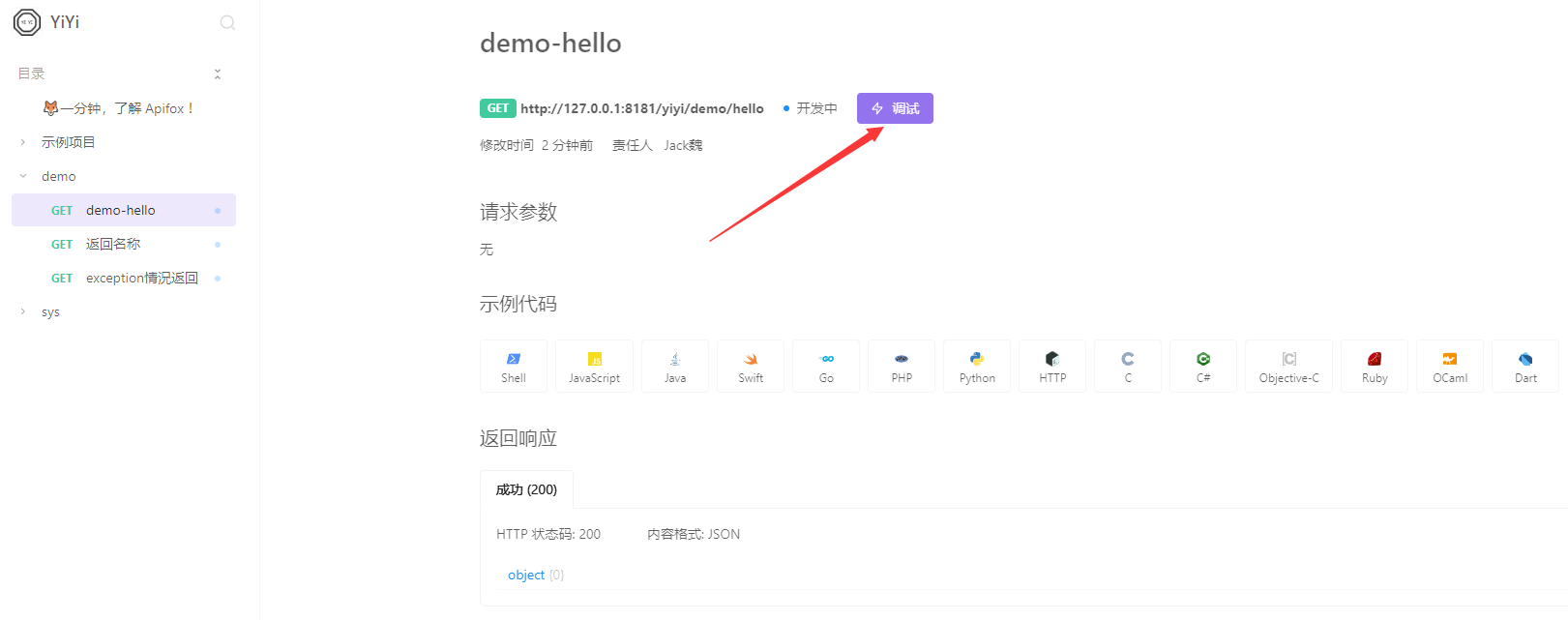1568x620 pixels.
Task: Click the YiYi logo icon
Action: click(x=27, y=22)
